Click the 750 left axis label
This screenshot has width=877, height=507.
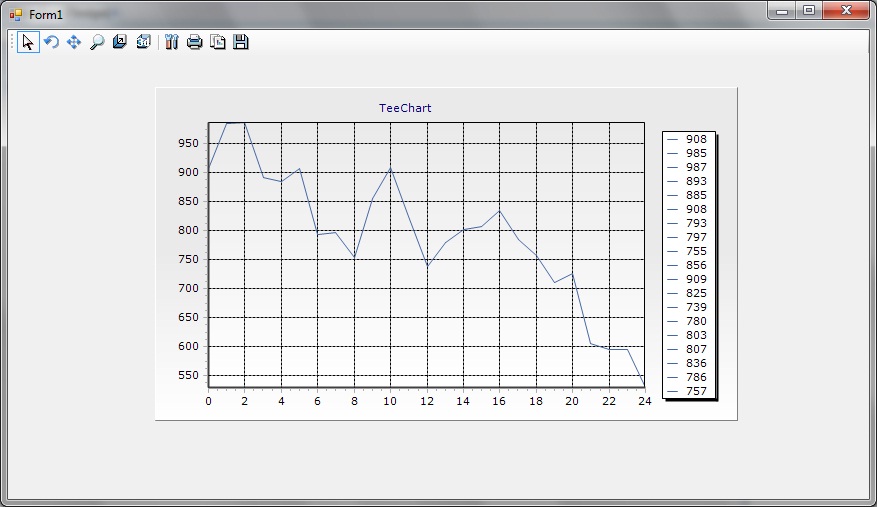188,259
